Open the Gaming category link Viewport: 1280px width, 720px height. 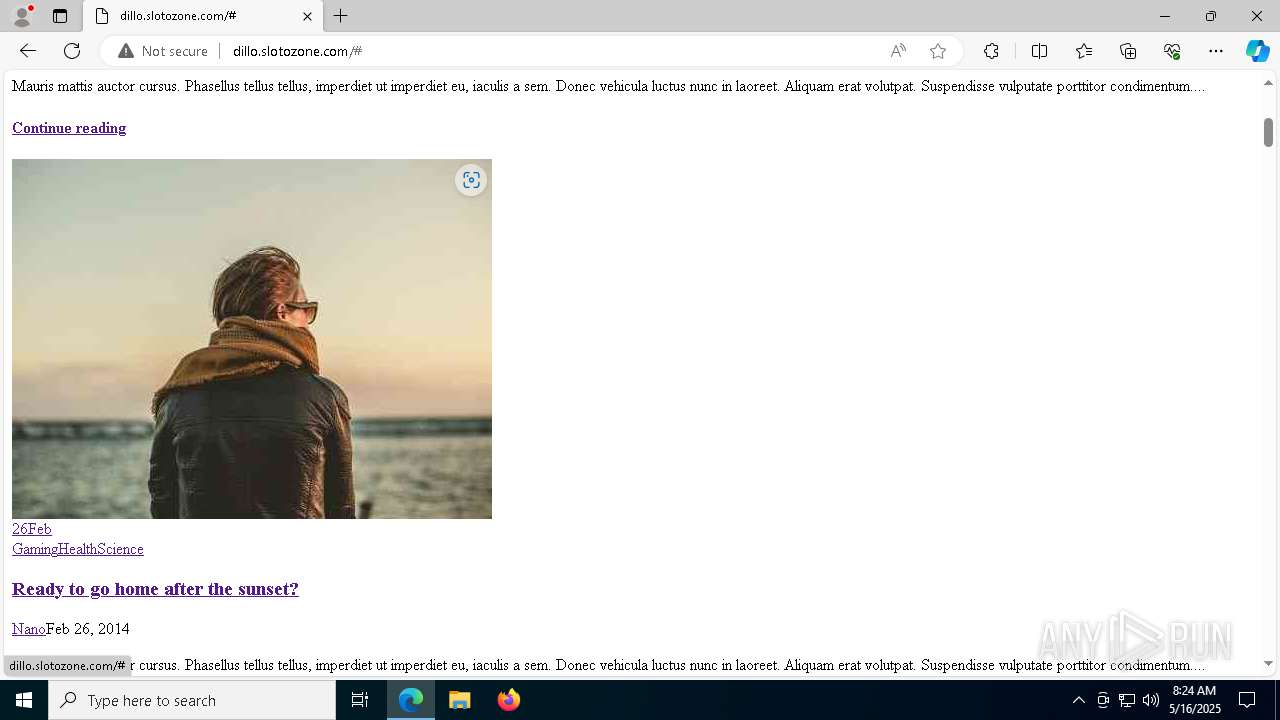pyautogui.click(x=35, y=549)
